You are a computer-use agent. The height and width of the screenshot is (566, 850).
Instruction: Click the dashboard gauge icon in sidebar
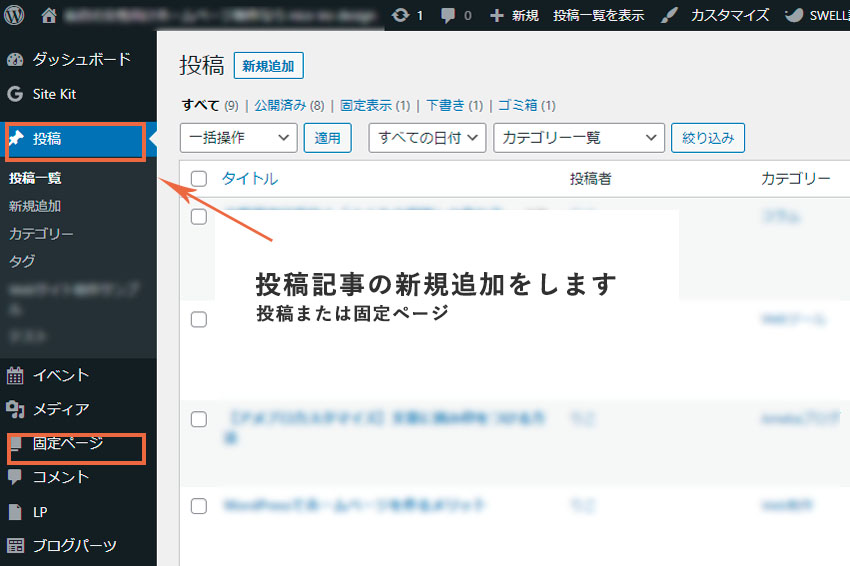tap(15, 60)
